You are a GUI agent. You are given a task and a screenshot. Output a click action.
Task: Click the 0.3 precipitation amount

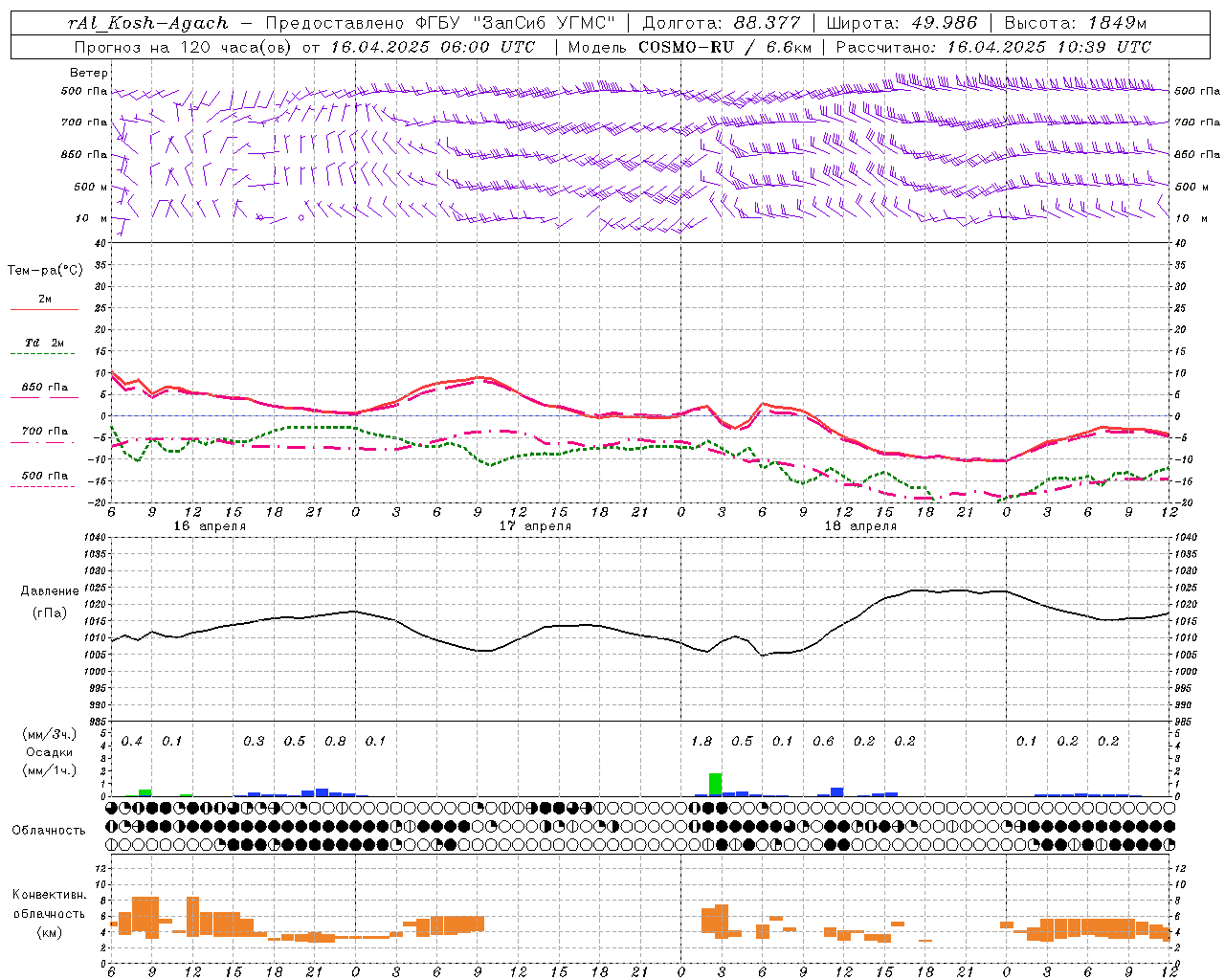point(254,741)
